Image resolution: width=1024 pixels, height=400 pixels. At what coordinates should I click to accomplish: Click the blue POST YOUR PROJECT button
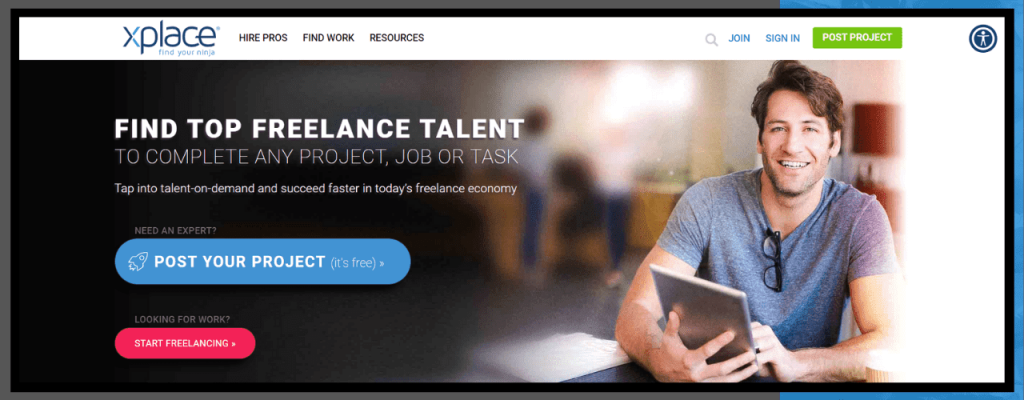pos(263,261)
